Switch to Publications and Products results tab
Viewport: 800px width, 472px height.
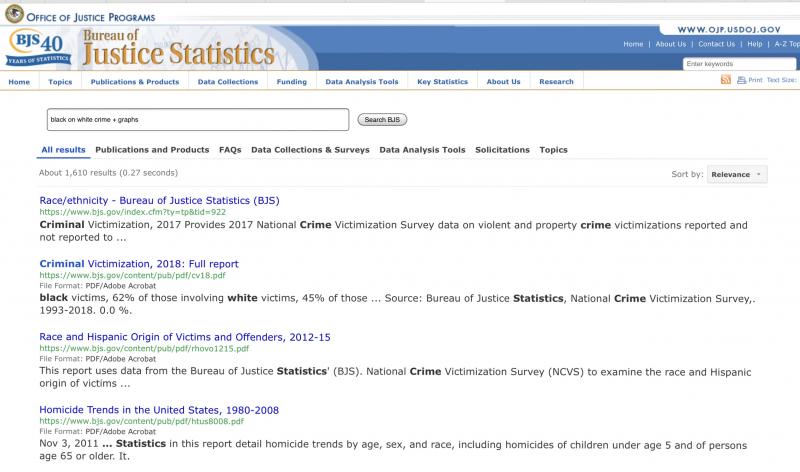tap(152, 150)
